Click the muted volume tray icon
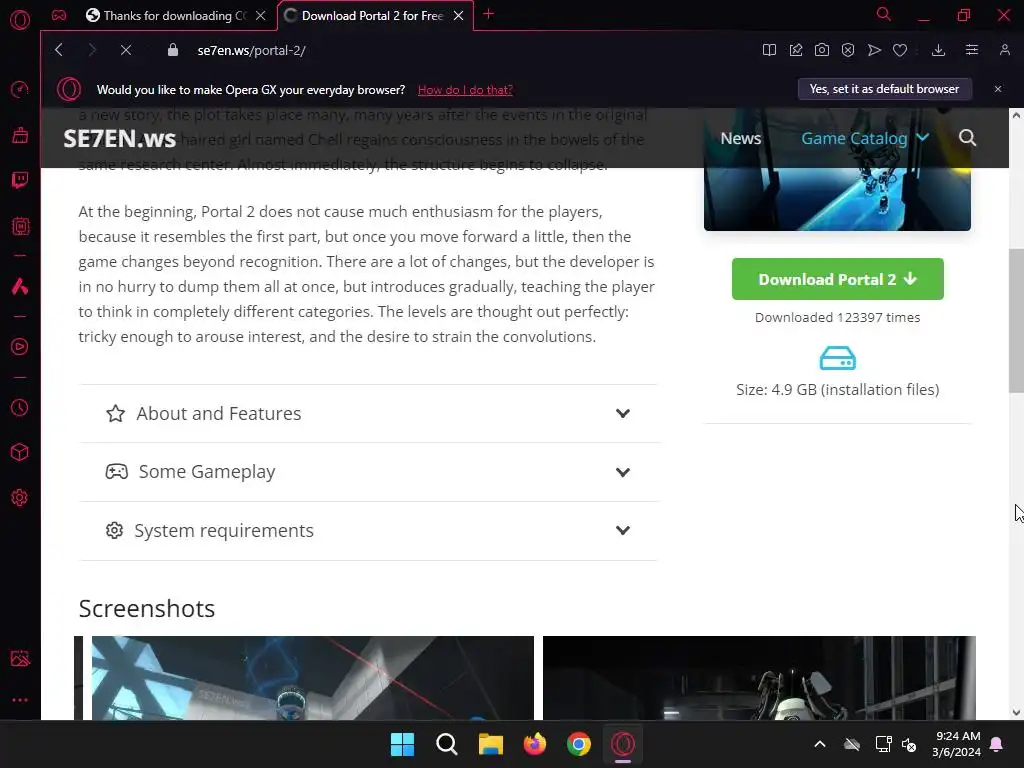 tap(908, 744)
